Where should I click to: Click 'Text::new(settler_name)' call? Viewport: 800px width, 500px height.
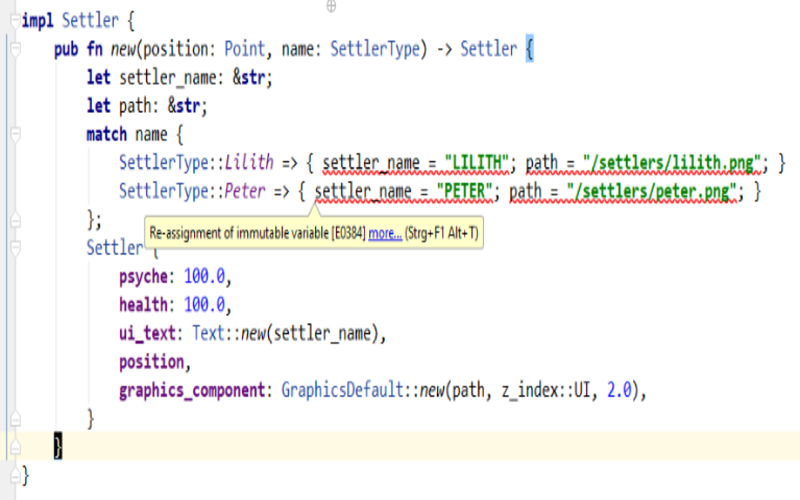click(x=286, y=334)
